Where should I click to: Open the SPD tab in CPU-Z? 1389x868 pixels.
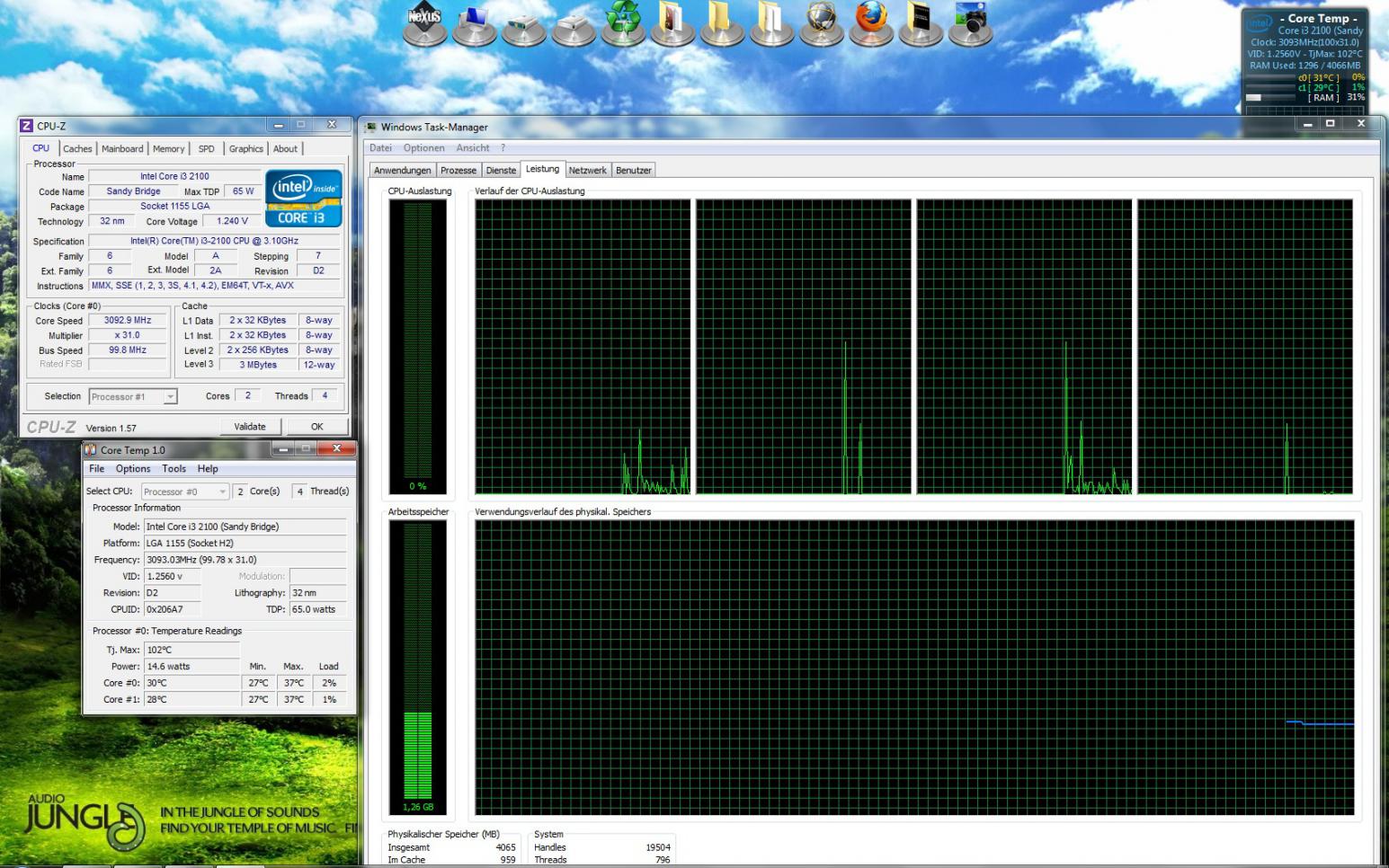[207, 149]
